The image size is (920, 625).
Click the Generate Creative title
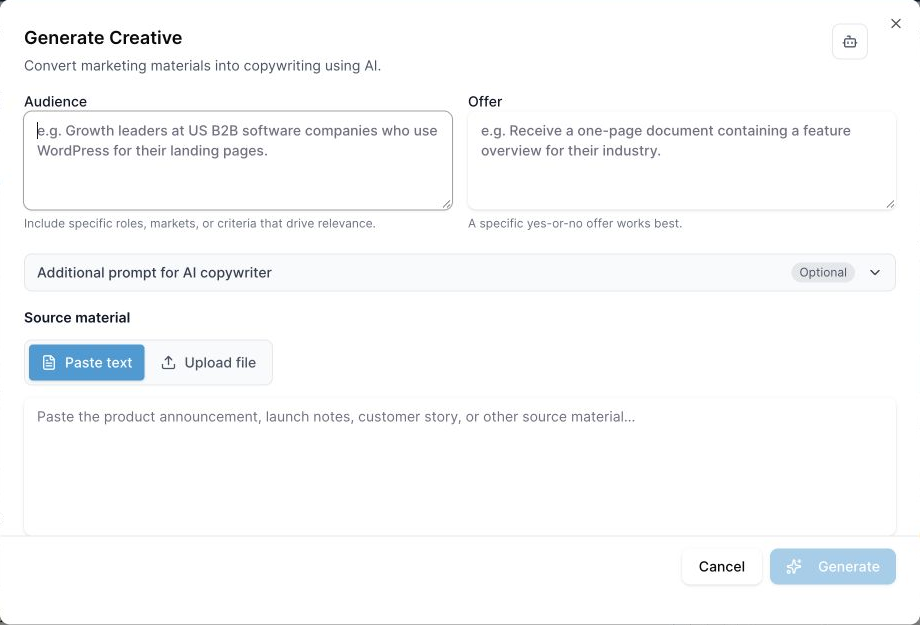click(103, 38)
